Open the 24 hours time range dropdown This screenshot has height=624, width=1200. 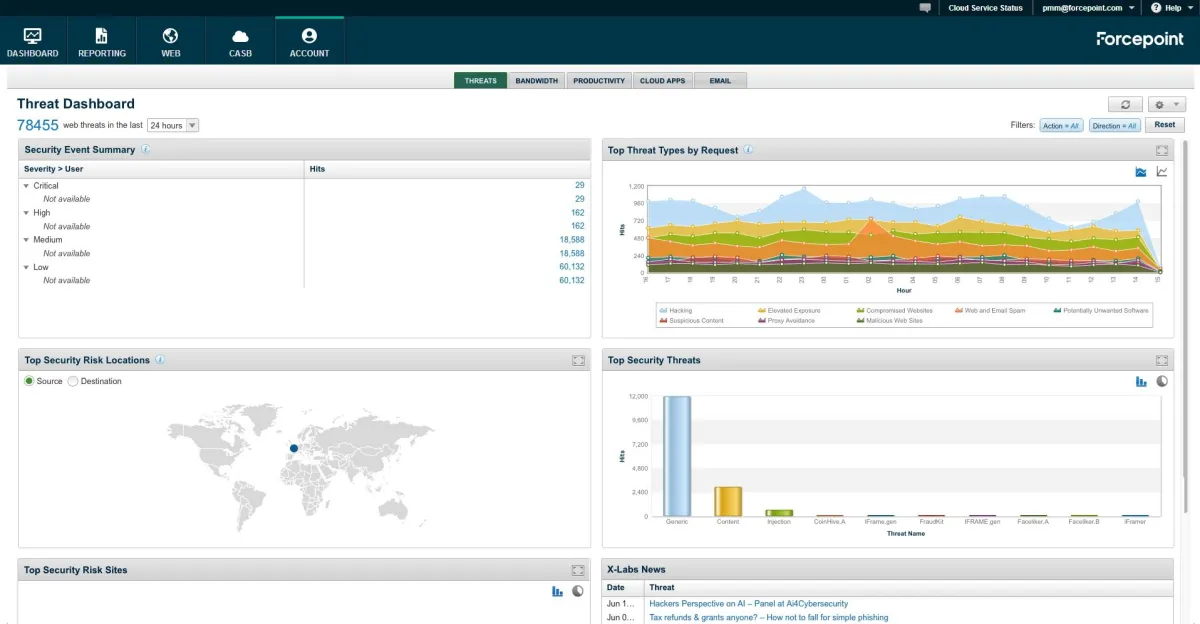click(x=189, y=124)
